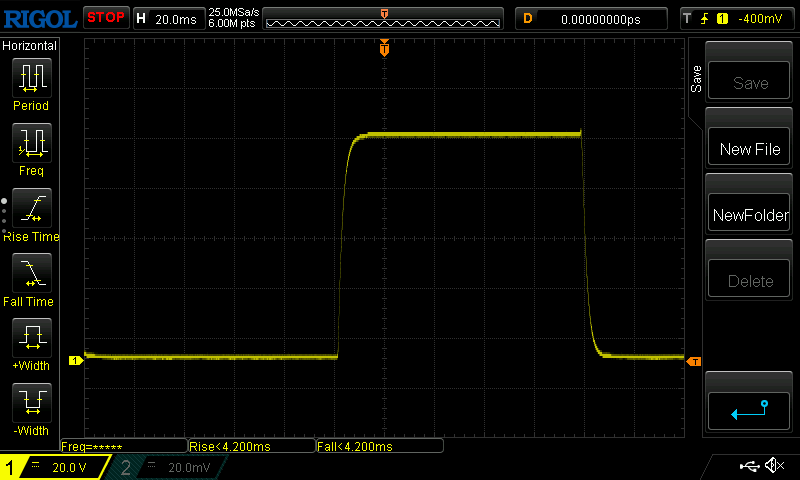Click the muted speaker sound icon
The width and height of the screenshot is (800, 480).
click(774, 465)
